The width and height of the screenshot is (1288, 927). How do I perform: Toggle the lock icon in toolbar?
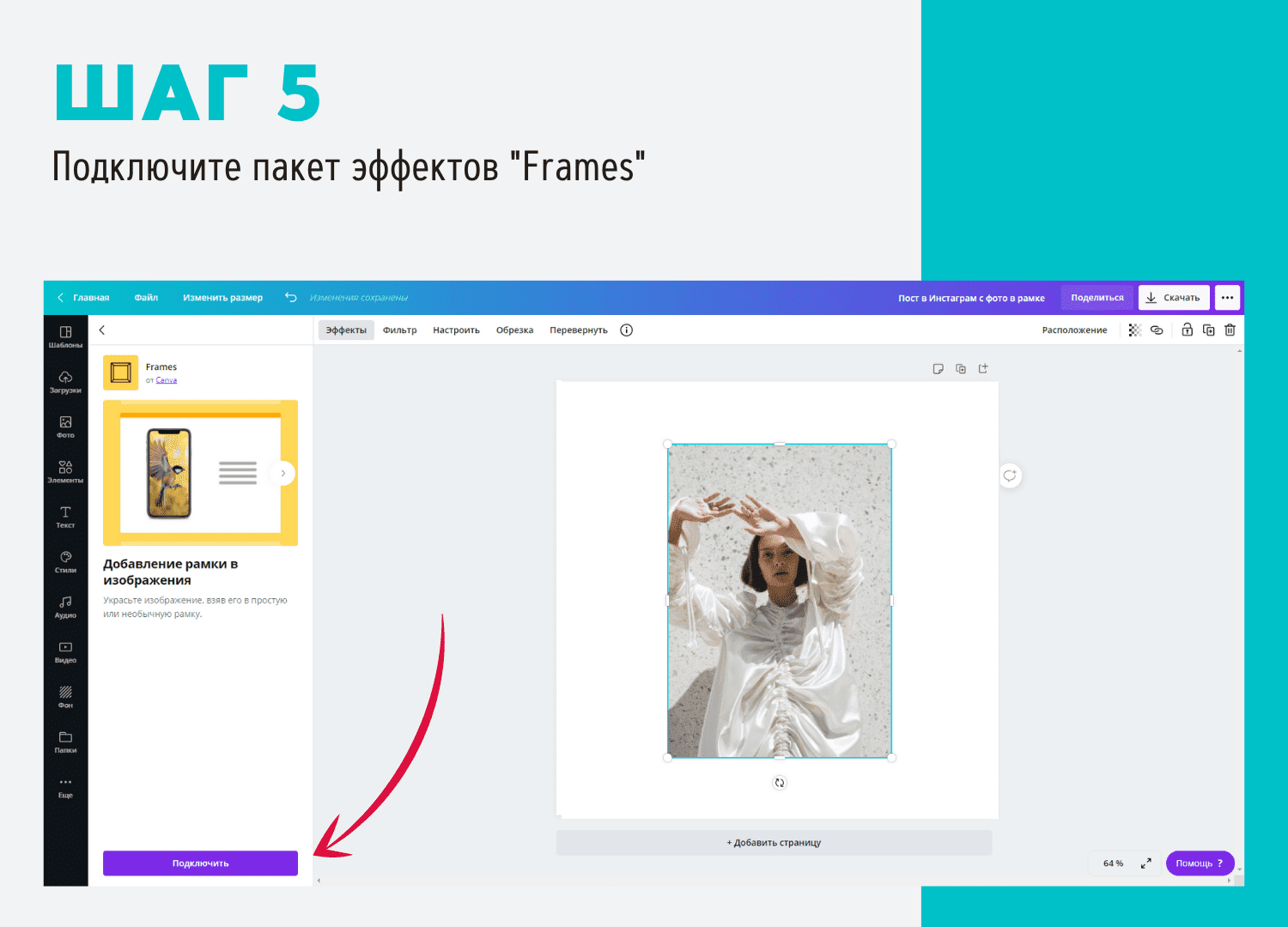pos(1187,330)
